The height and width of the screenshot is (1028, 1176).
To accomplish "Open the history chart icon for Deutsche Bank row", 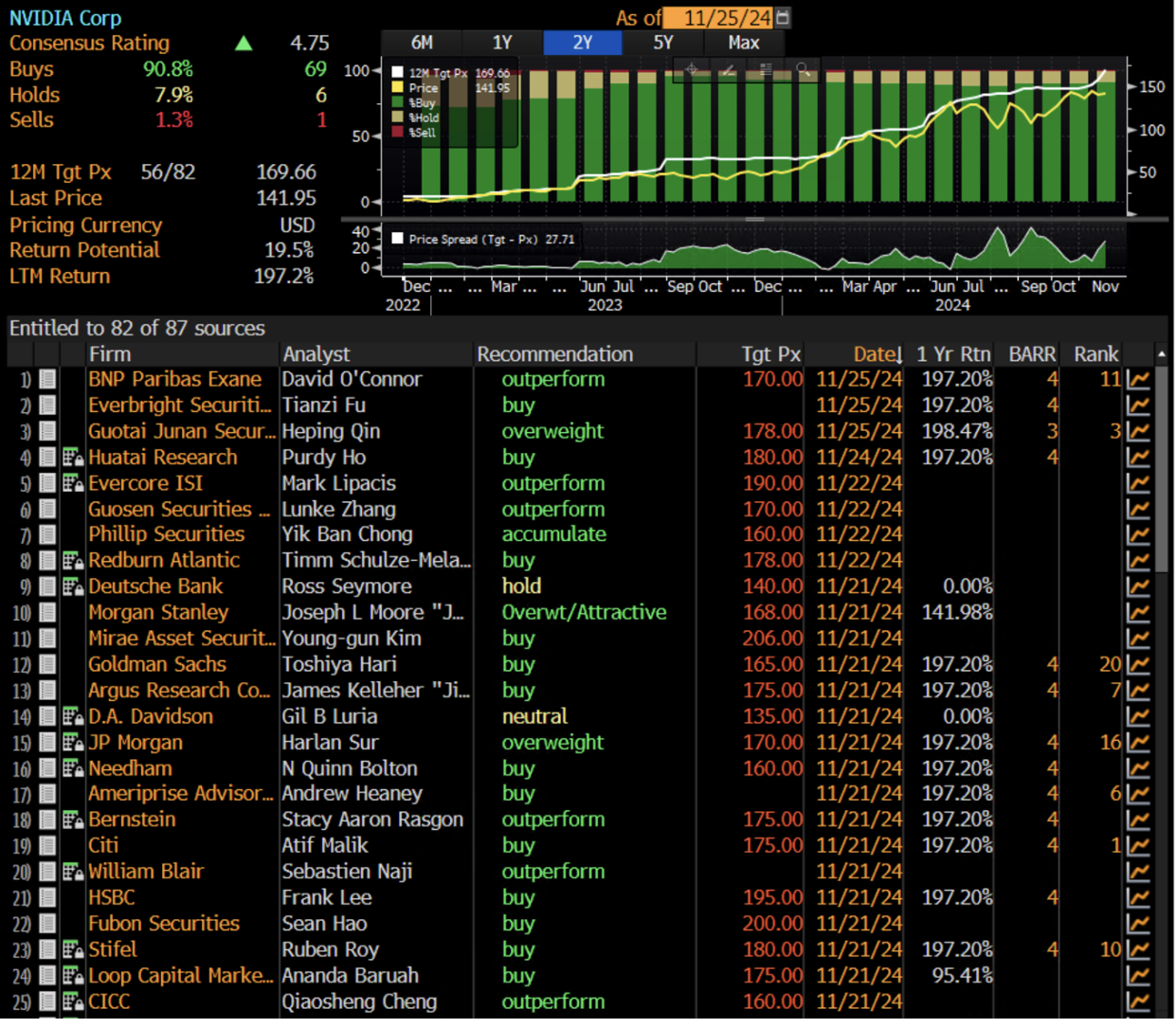I will (1138, 587).
